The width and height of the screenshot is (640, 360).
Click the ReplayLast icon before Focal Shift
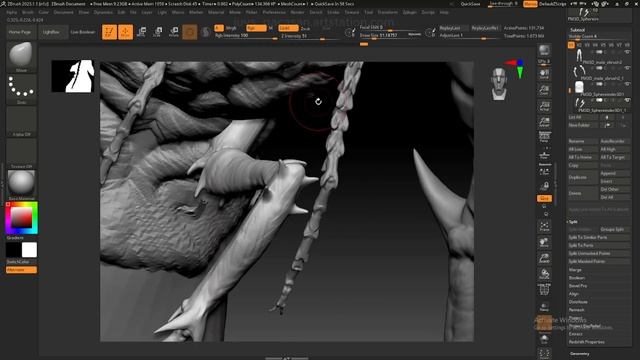350,32
